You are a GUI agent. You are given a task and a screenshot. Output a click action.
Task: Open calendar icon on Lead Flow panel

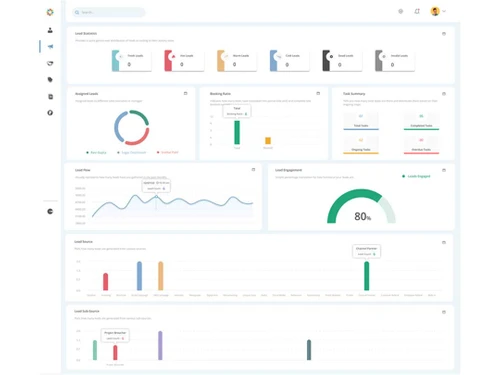click(x=253, y=170)
